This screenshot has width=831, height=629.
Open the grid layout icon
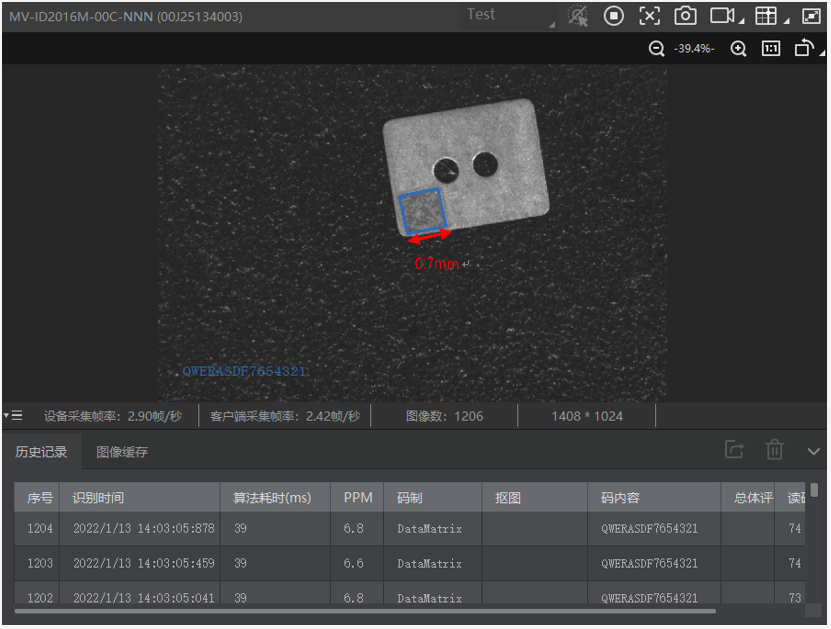click(766, 16)
